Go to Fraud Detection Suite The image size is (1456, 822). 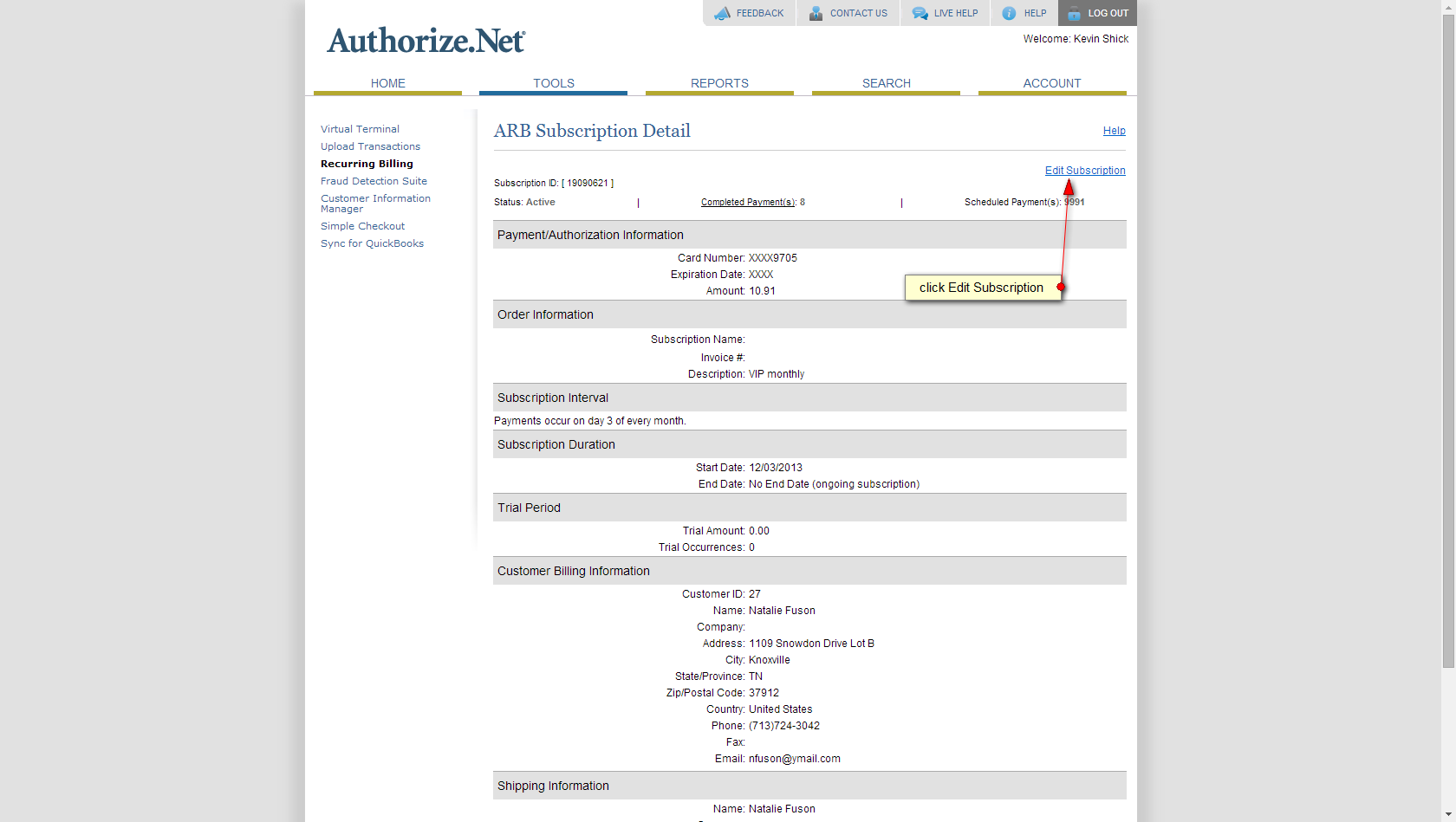pyautogui.click(x=374, y=181)
